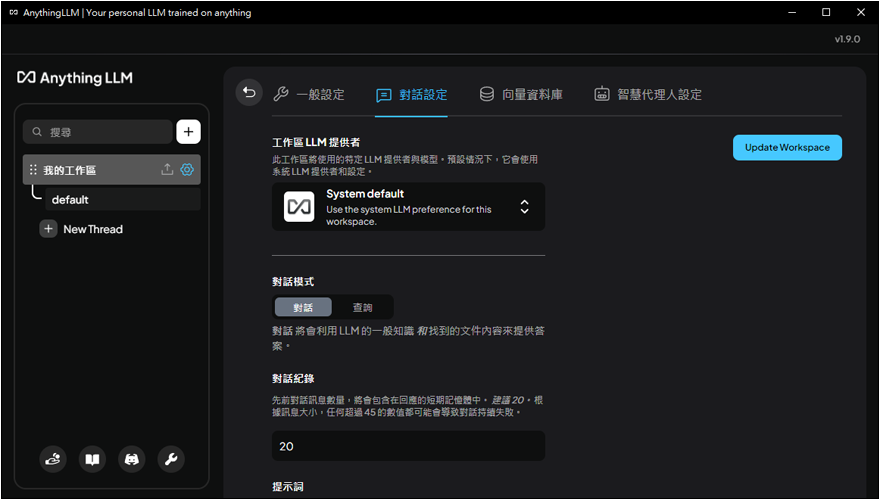Screen dimensions: 880x500
Task: Select 對話 chat mode
Action: [x=303, y=307]
